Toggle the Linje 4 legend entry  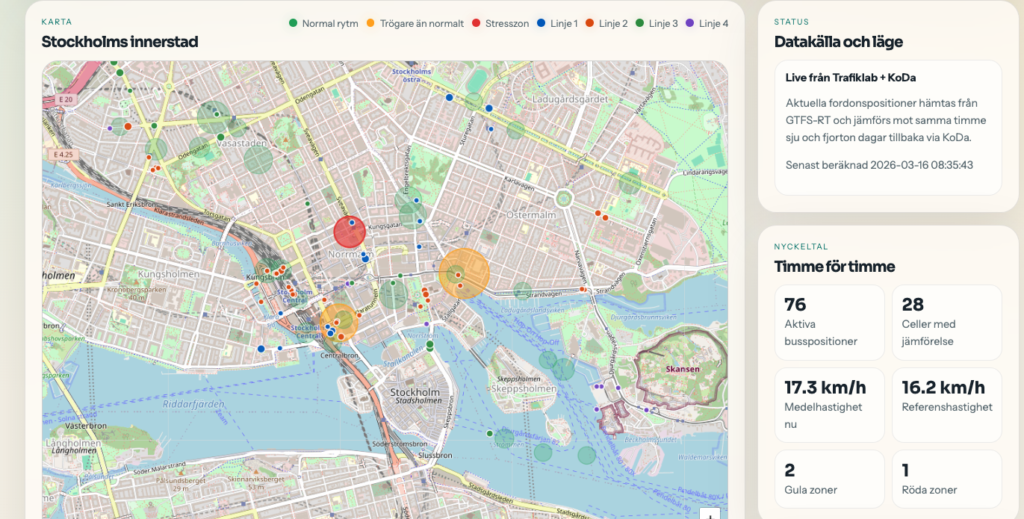pos(708,23)
